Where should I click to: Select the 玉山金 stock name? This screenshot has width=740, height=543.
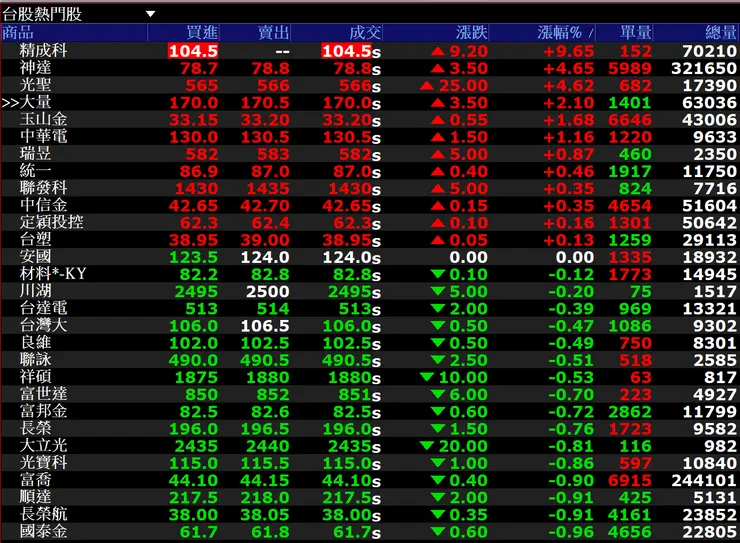[x=43, y=119]
